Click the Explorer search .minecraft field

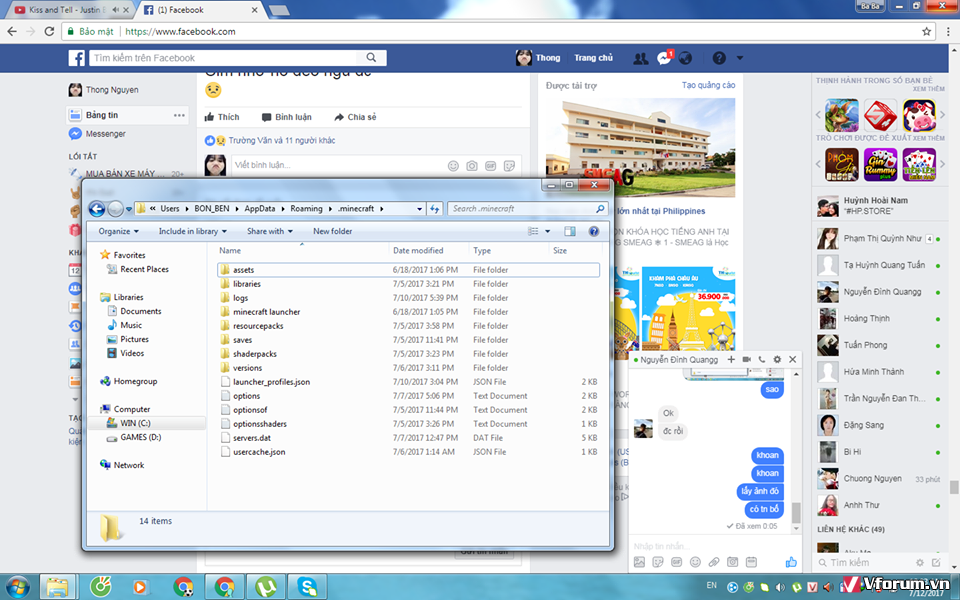(x=522, y=209)
